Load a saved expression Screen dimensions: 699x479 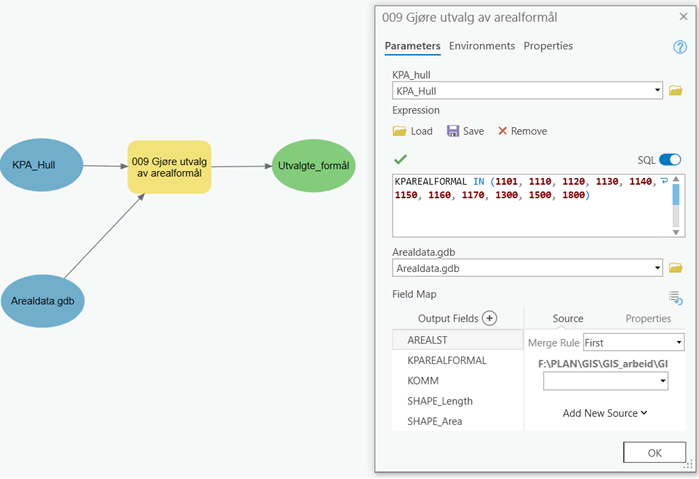[413, 131]
